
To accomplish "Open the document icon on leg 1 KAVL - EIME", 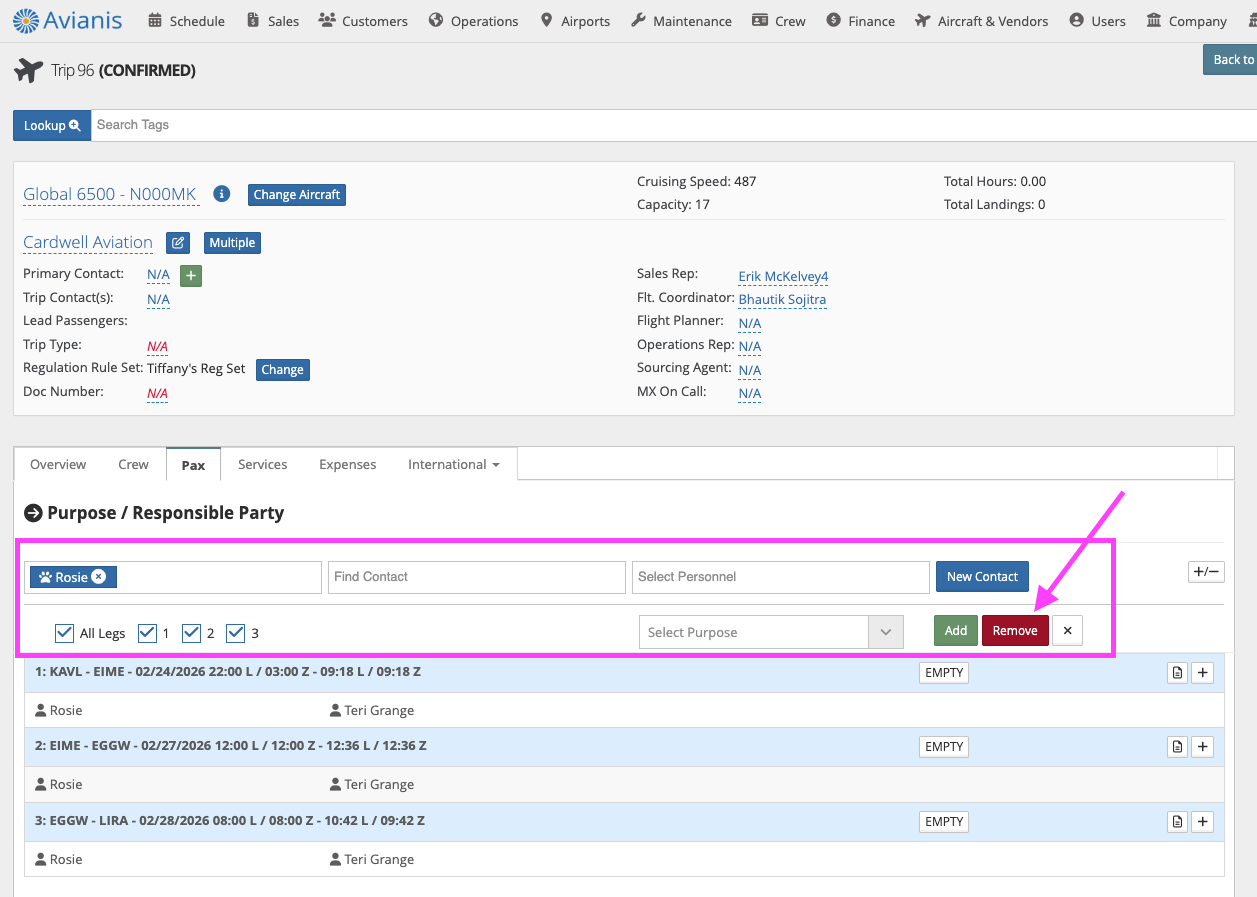I will tap(1177, 673).
